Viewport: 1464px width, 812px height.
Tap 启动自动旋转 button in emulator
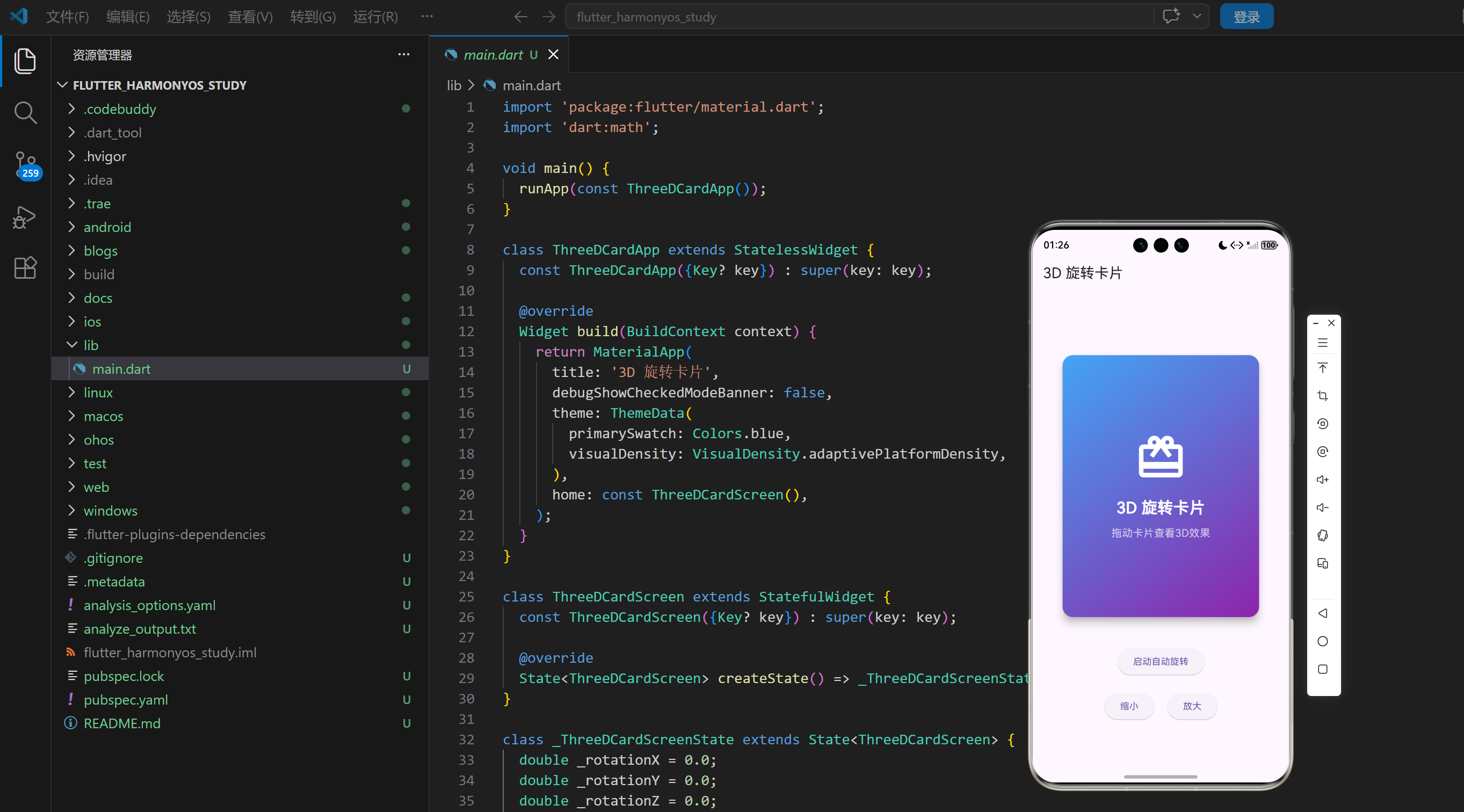coord(1160,662)
